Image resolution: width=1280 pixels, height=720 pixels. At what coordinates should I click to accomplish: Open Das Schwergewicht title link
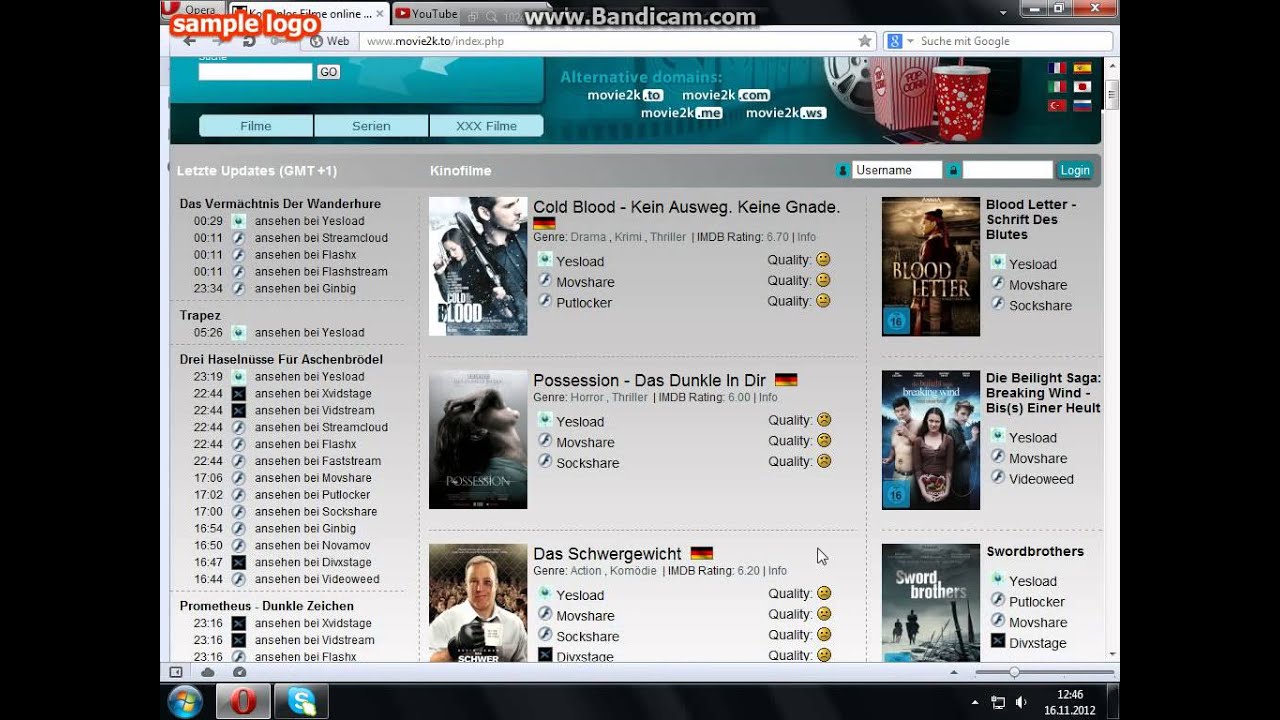607,554
